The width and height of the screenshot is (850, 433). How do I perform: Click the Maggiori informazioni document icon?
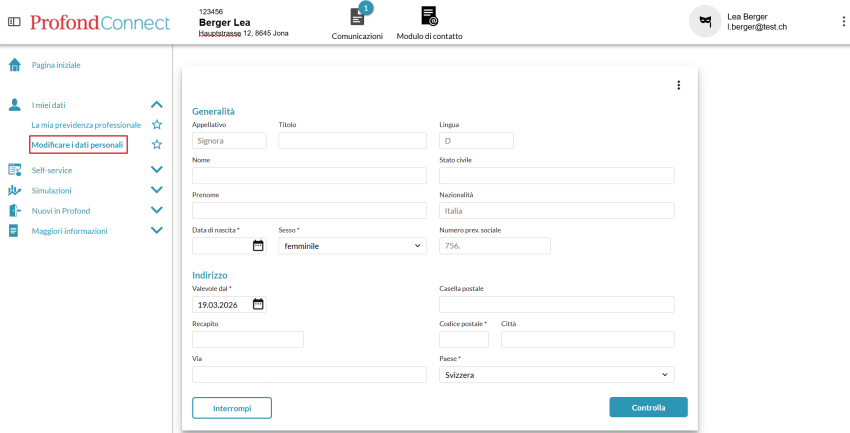[14, 231]
